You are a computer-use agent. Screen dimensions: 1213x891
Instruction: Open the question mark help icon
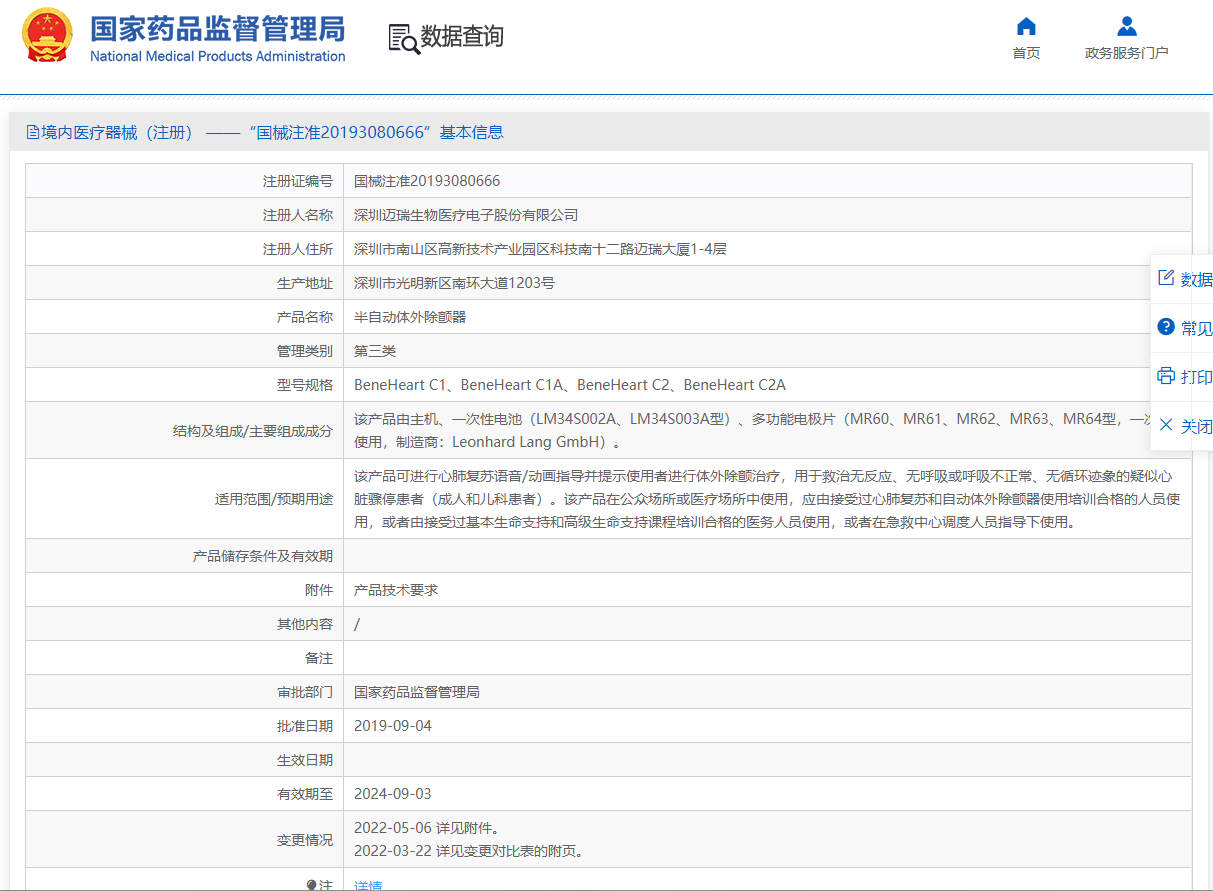1165,327
